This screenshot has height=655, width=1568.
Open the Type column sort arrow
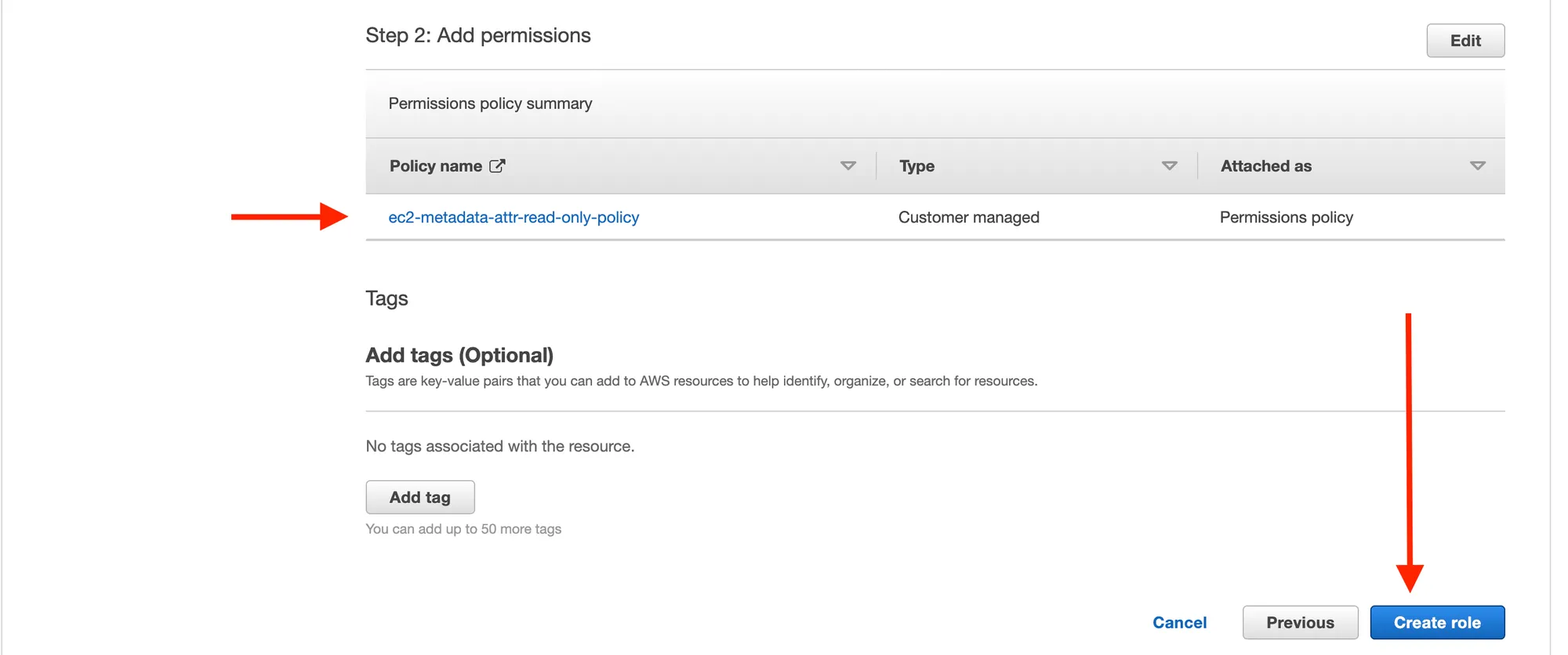click(x=1169, y=166)
